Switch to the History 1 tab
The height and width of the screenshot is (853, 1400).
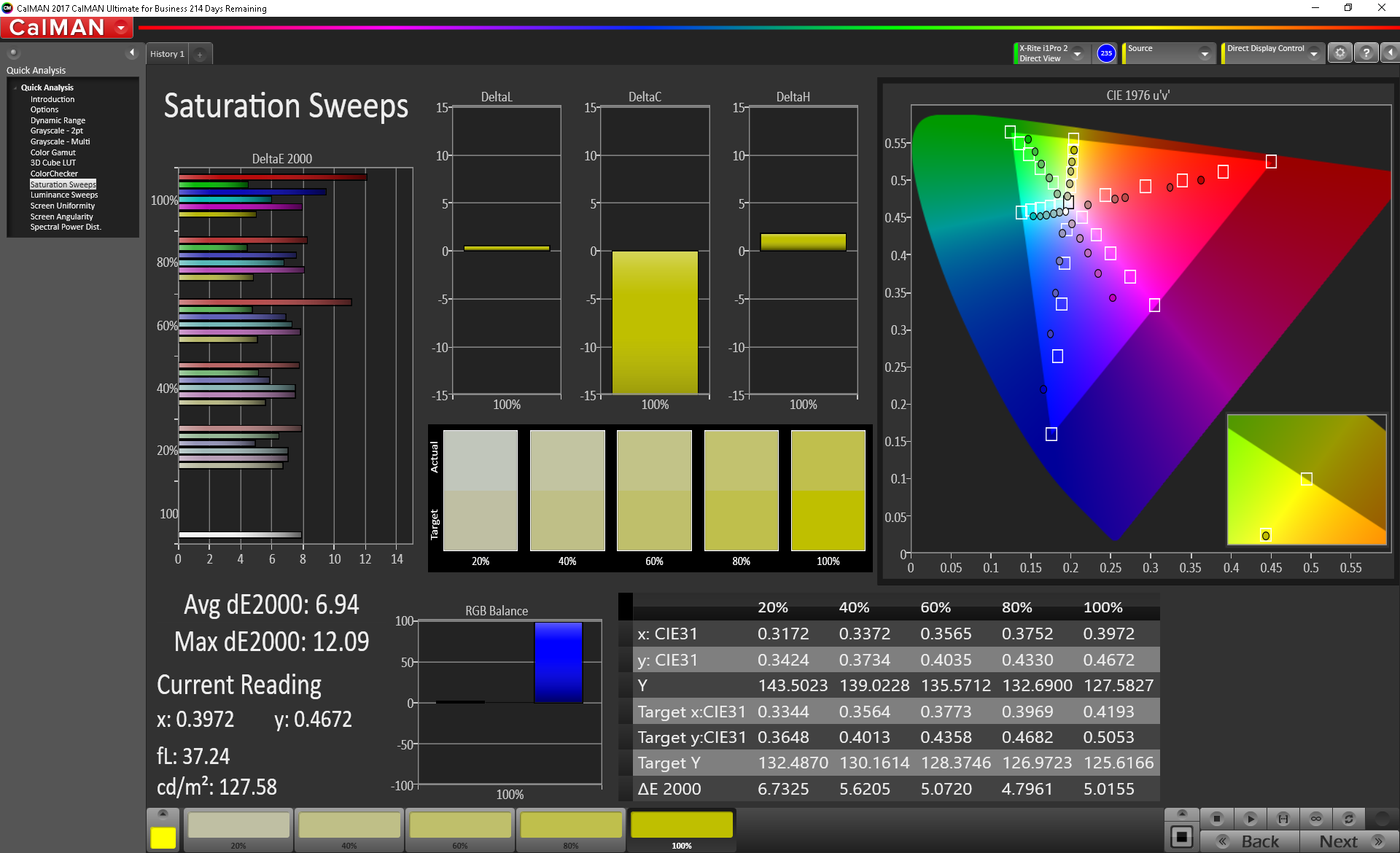pyautogui.click(x=167, y=54)
